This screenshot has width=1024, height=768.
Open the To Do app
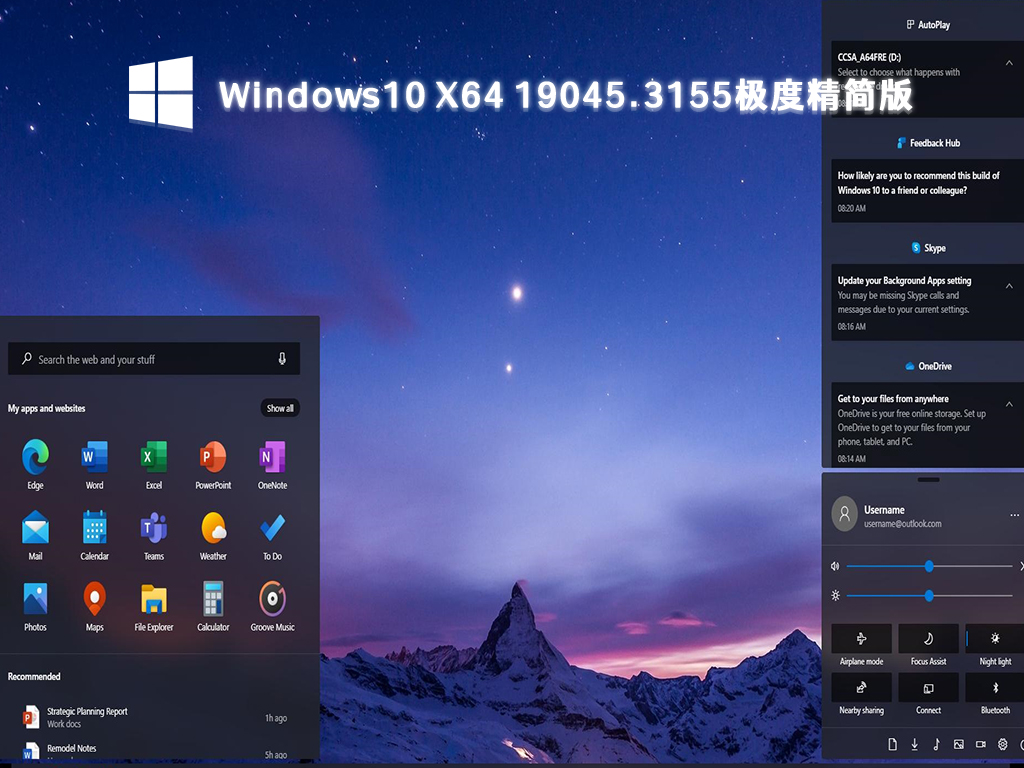272,535
